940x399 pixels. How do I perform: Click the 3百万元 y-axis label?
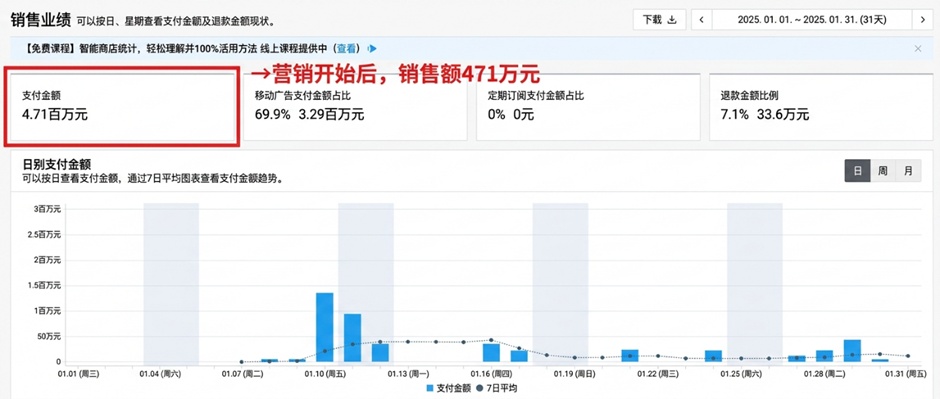pyautogui.click(x=47, y=208)
